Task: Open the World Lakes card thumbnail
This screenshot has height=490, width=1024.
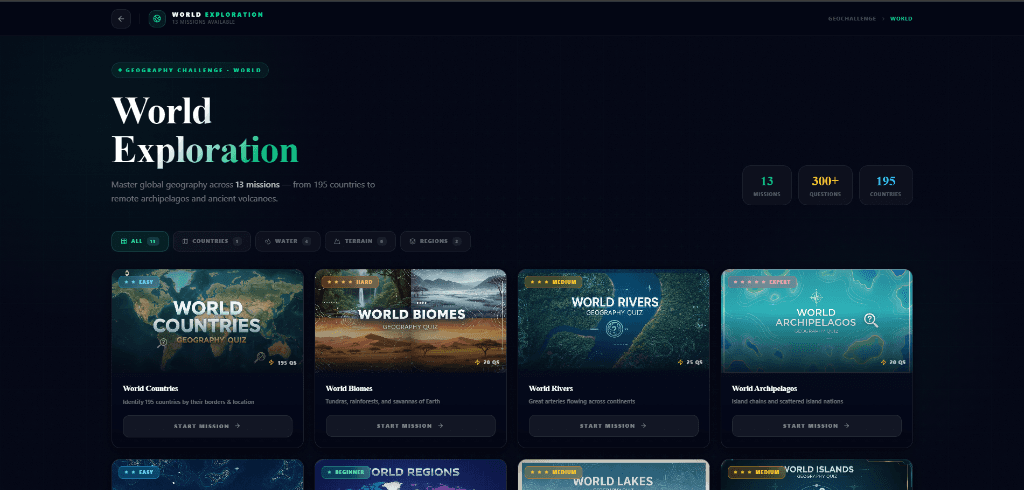Action: 614,474
